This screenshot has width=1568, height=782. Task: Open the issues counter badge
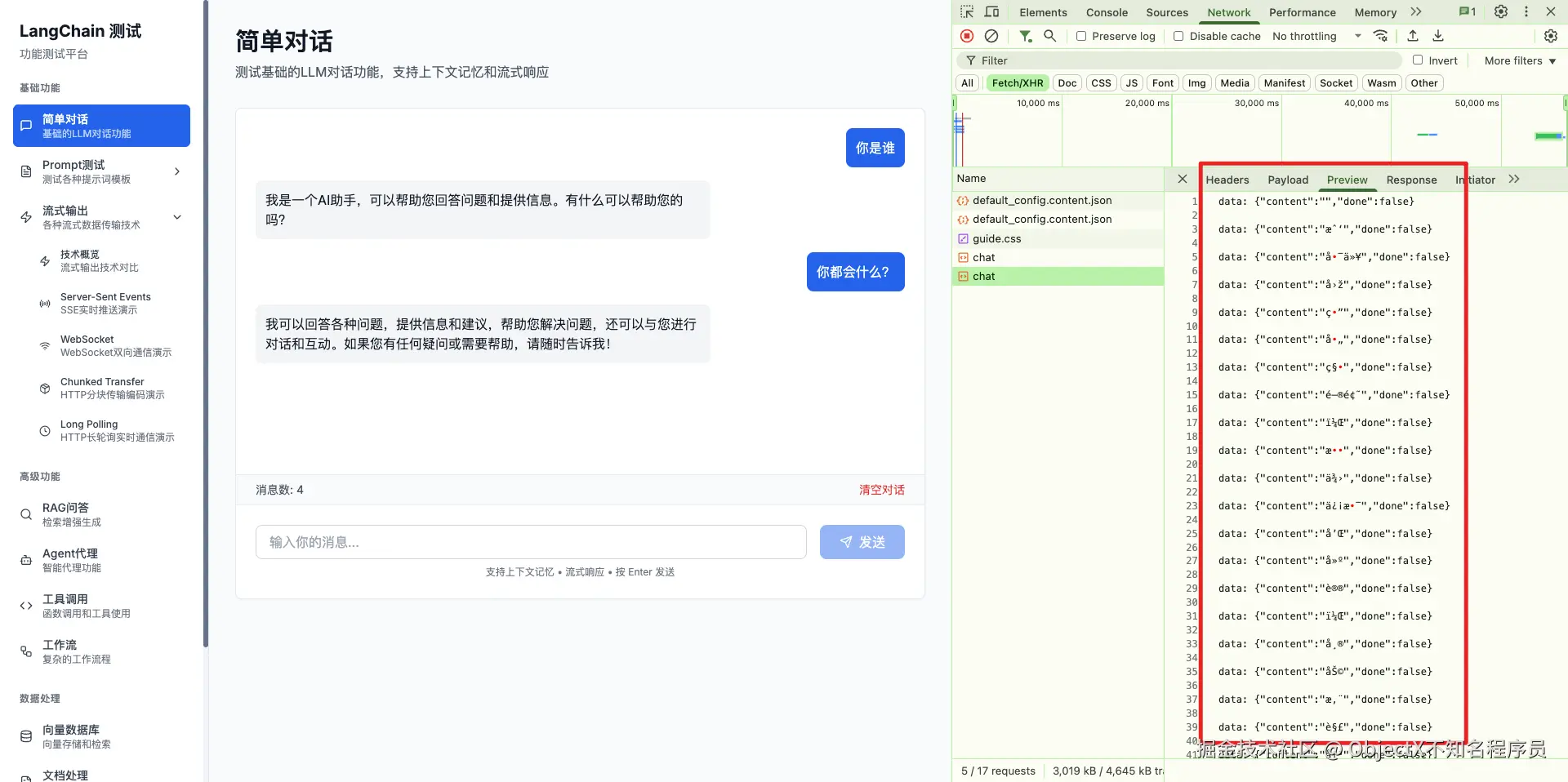point(1468,11)
